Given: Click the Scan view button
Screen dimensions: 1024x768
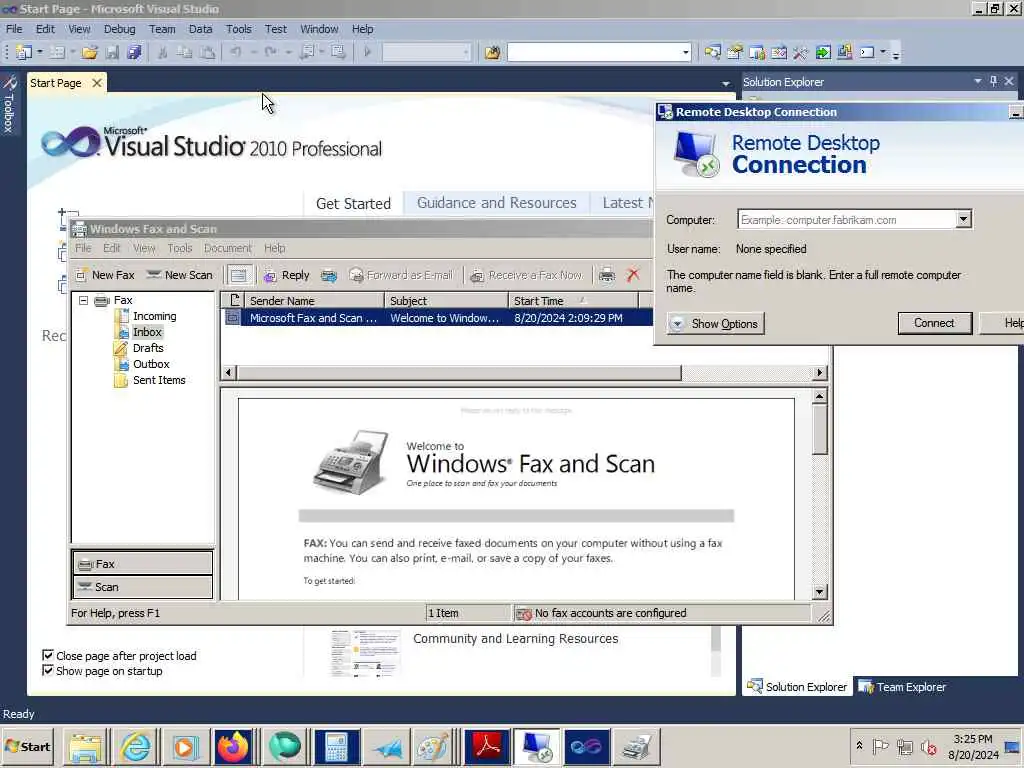Looking at the screenshot, I should (142, 586).
